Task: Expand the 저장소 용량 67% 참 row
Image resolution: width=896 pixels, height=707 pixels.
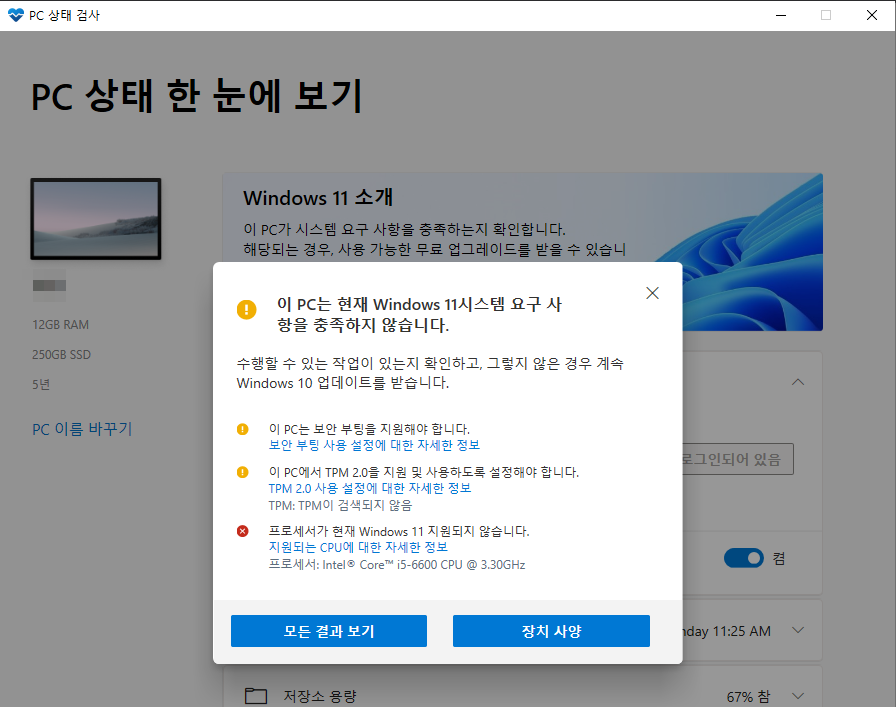Action: [798, 696]
